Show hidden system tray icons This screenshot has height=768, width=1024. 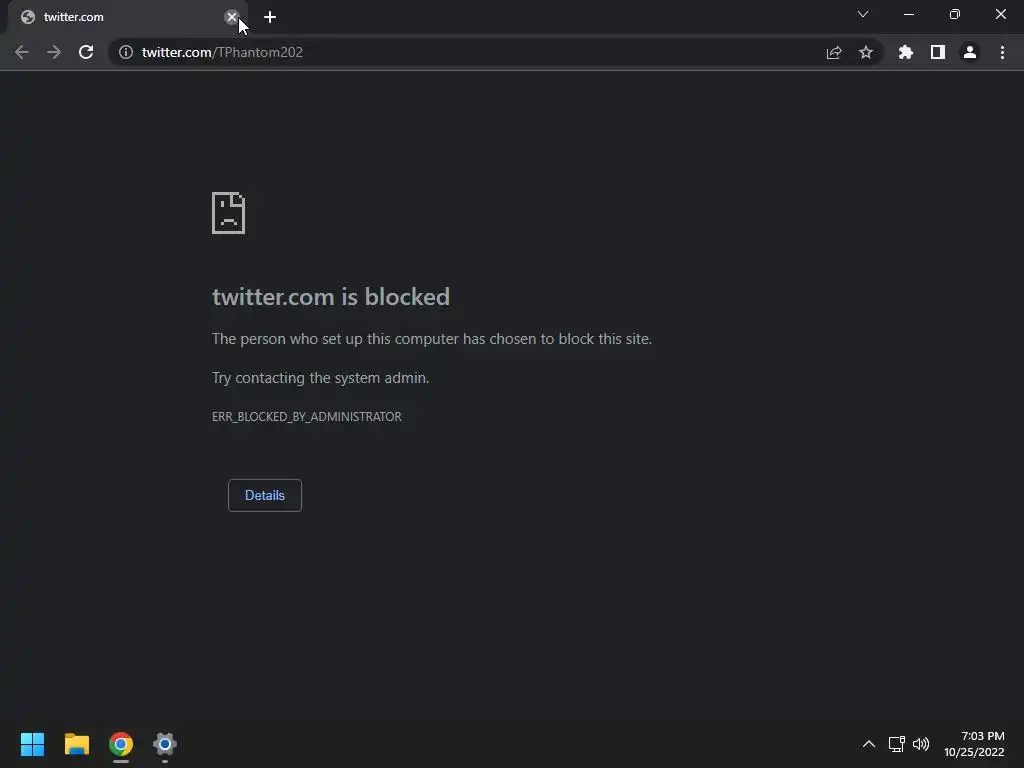(869, 744)
